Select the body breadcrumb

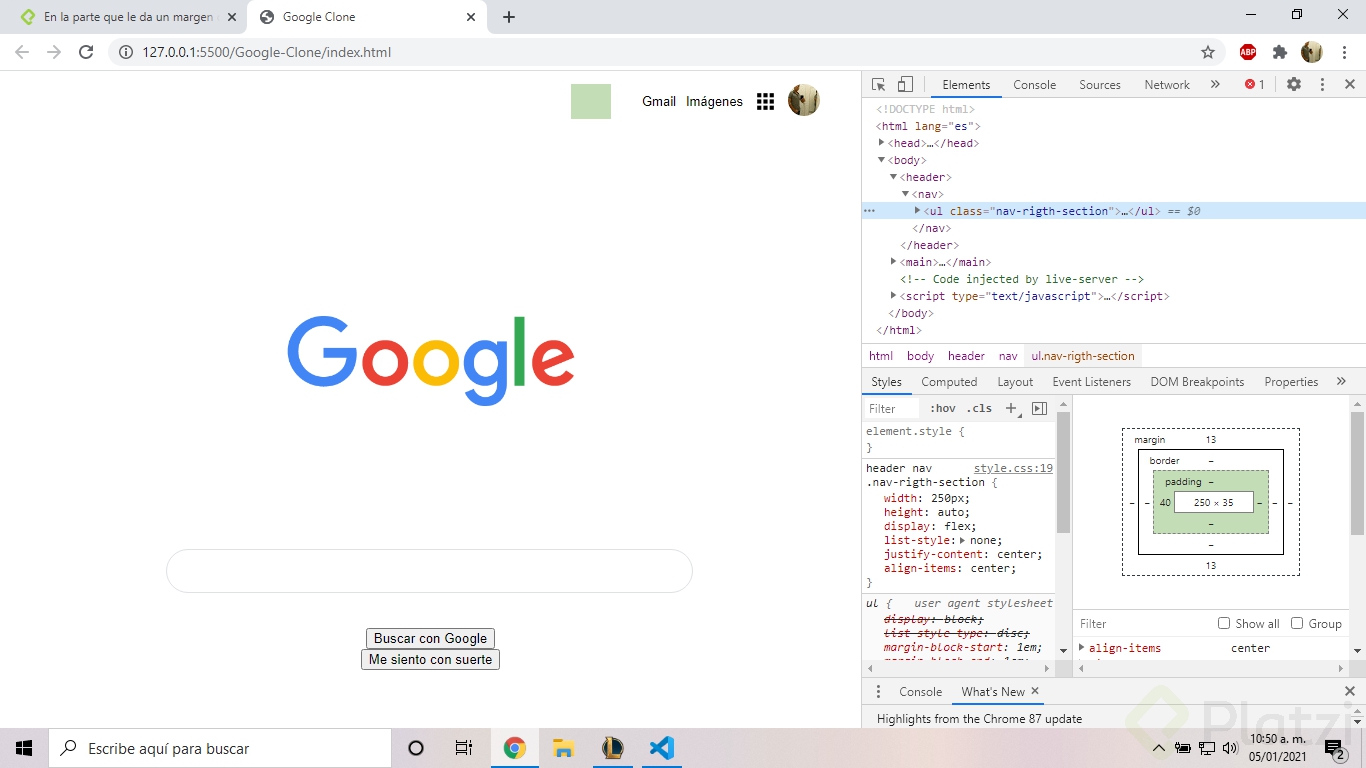pos(920,356)
